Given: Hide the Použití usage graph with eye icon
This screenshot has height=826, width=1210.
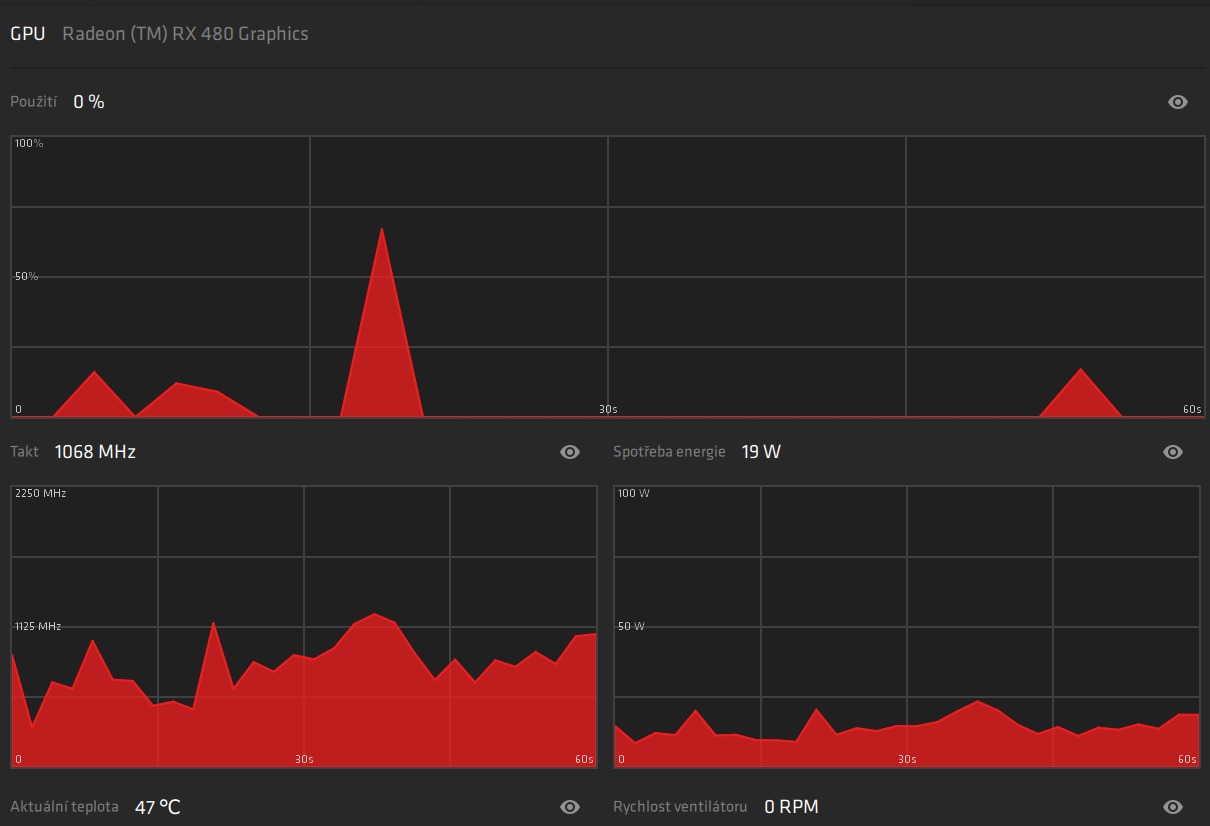Looking at the screenshot, I should point(1178,102).
